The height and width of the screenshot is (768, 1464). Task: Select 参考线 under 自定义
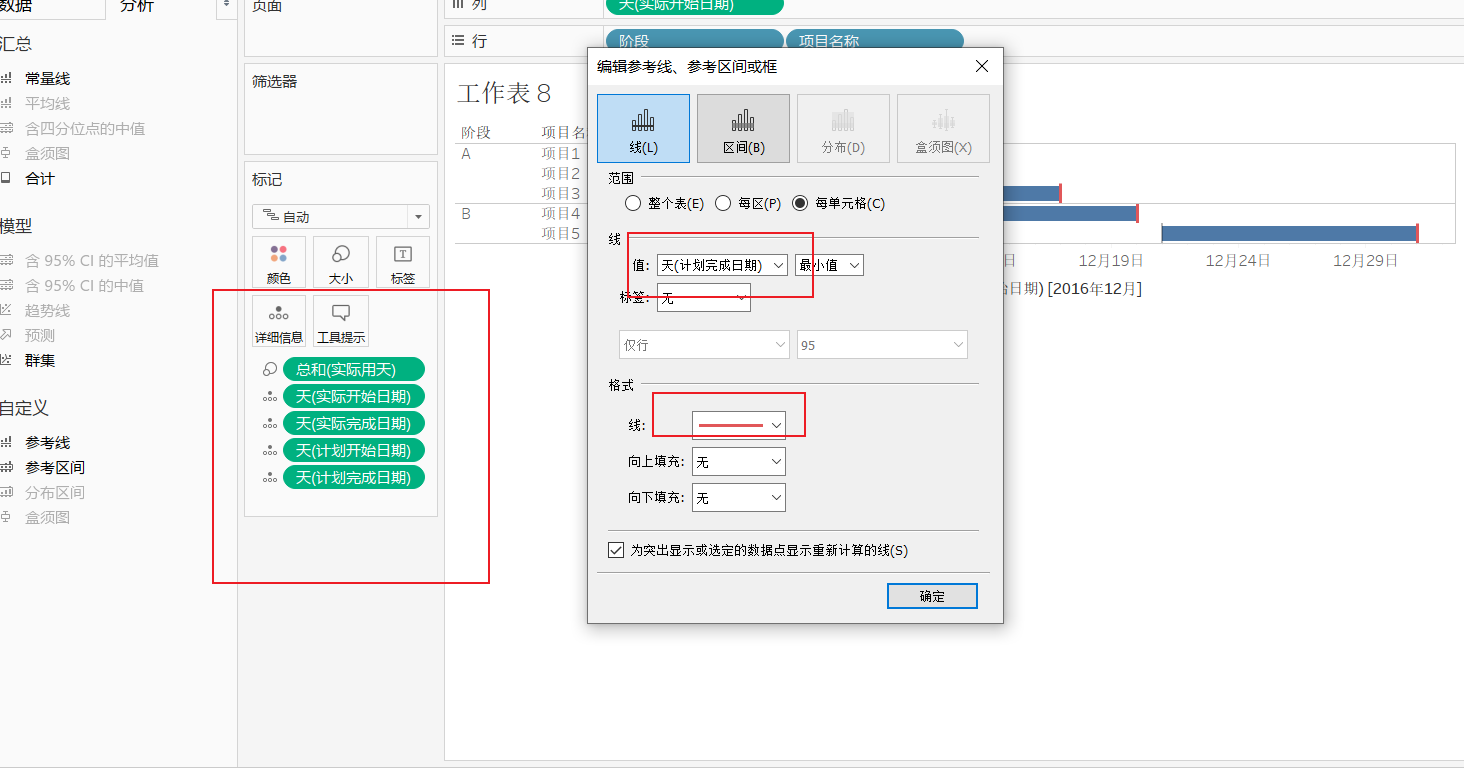pos(47,443)
